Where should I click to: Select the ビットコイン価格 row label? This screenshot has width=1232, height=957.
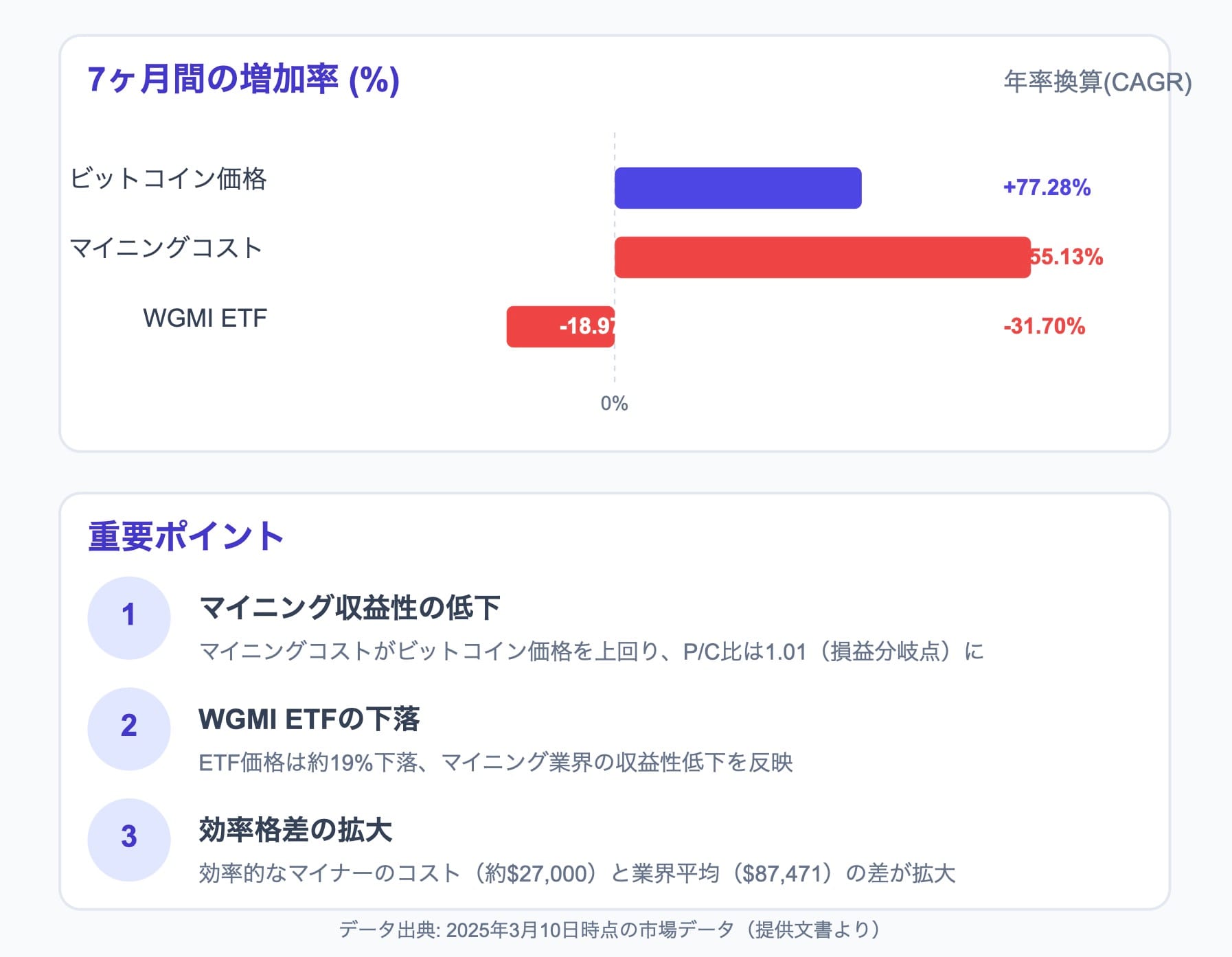[168, 178]
